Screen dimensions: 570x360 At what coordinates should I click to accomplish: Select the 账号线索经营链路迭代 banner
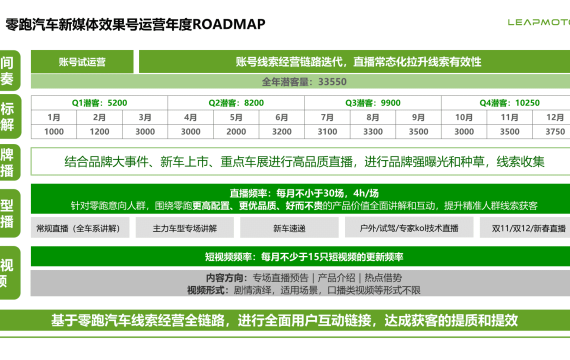click(x=354, y=62)
